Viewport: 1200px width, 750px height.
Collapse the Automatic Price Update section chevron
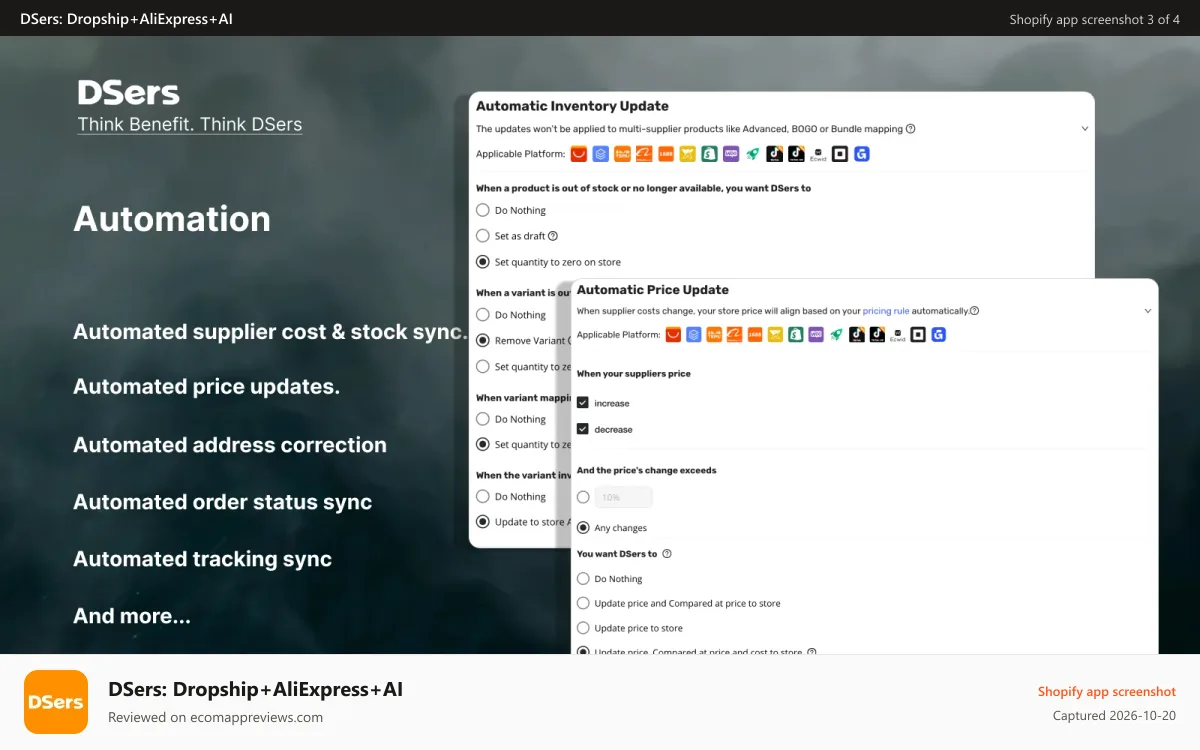(x=1148, y=311)
